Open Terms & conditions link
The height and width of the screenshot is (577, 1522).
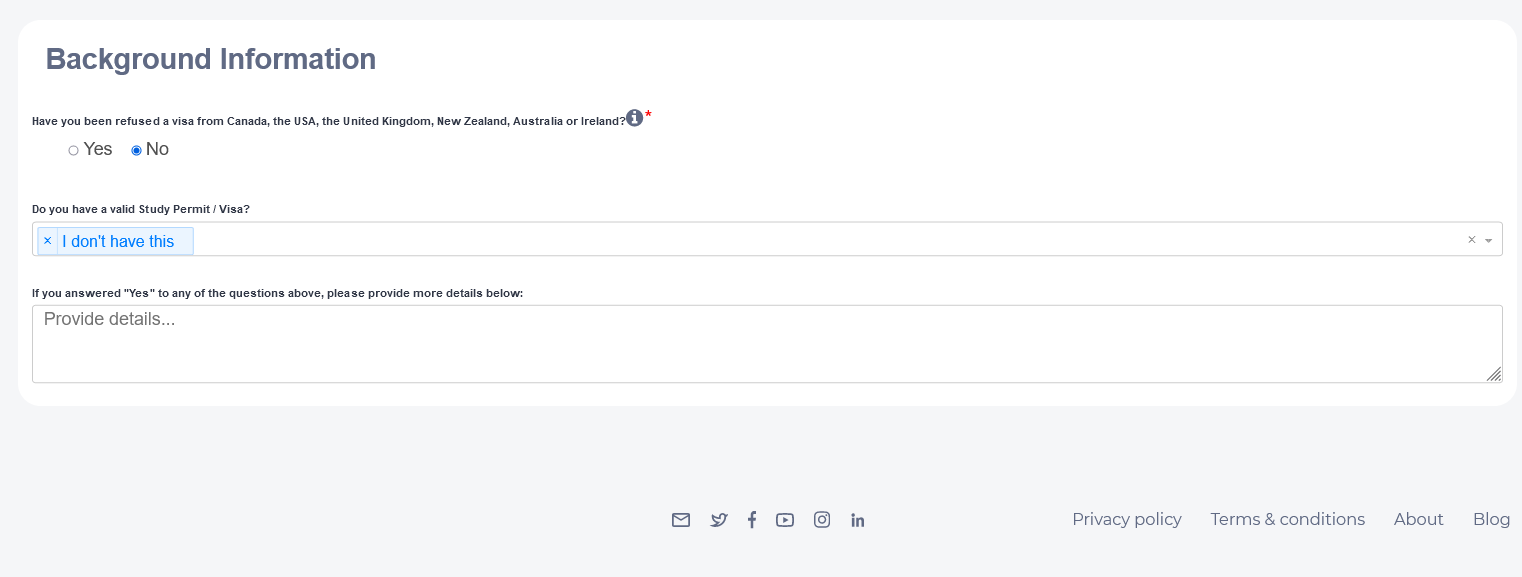click(1287, 519)
